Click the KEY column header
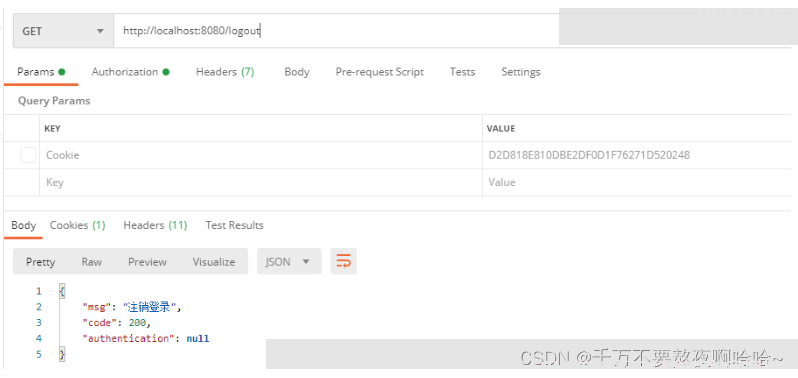The image size is (798, 378). pos(52,129)
